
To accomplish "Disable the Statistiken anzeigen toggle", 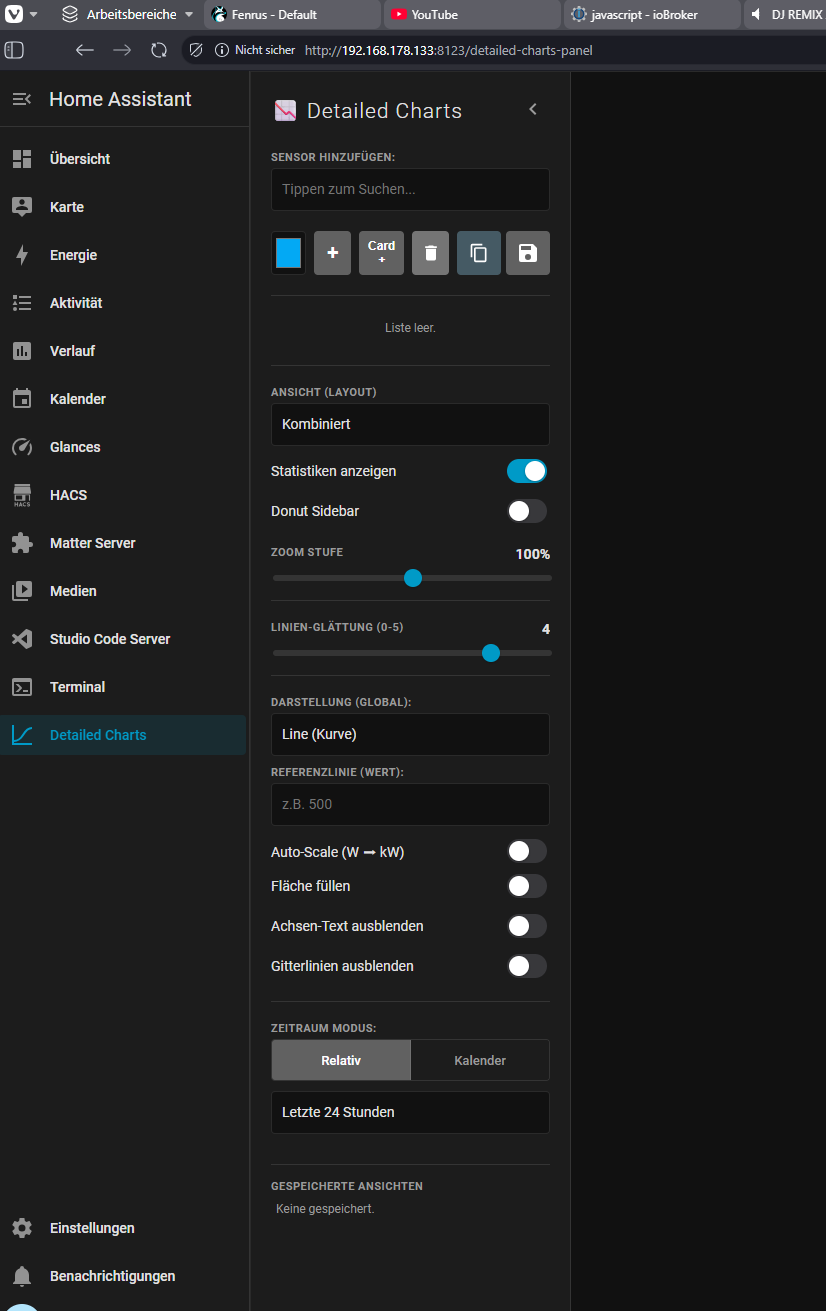I will point(527,471).
